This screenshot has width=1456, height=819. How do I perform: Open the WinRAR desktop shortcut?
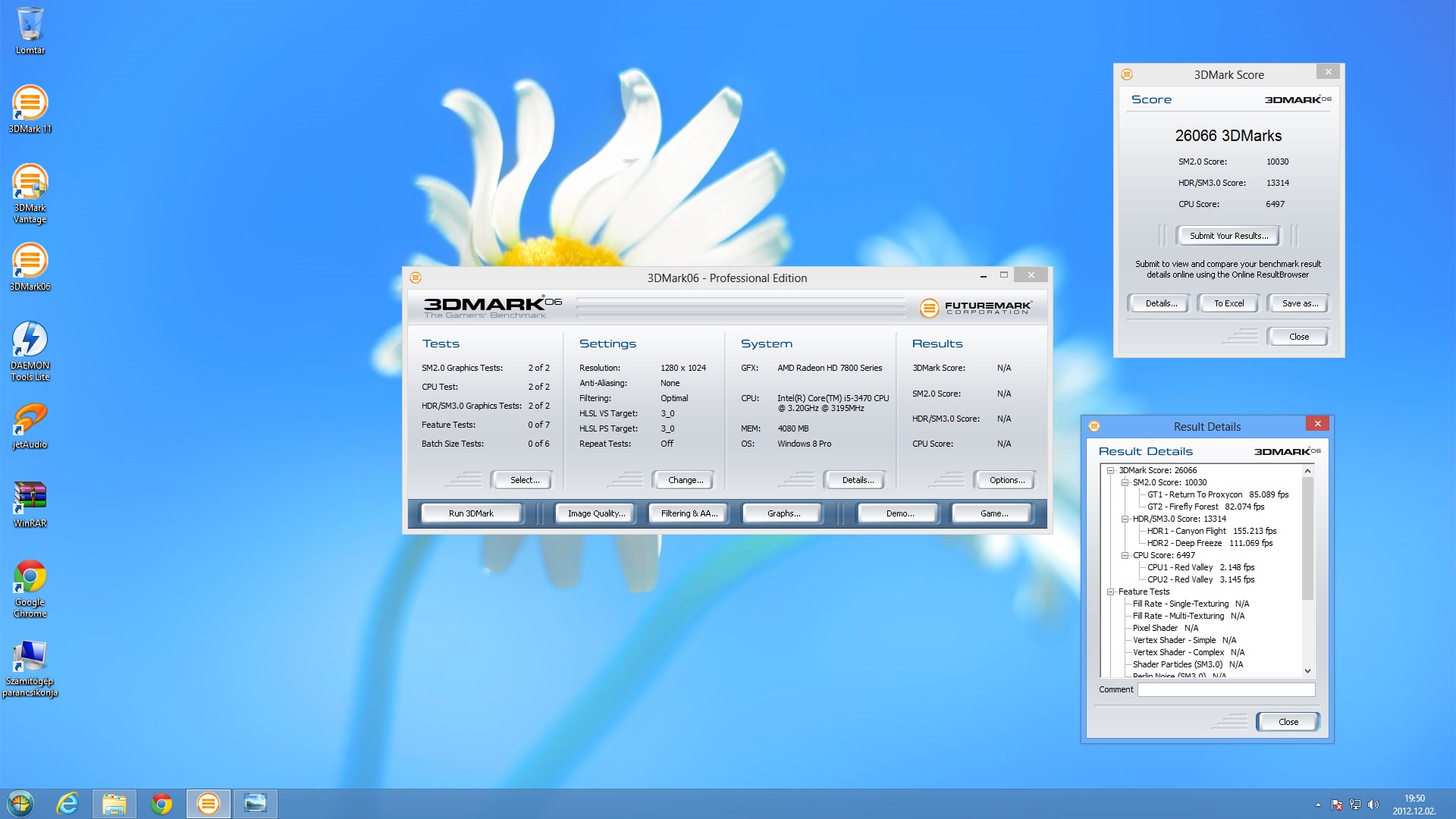pos(30,504)
